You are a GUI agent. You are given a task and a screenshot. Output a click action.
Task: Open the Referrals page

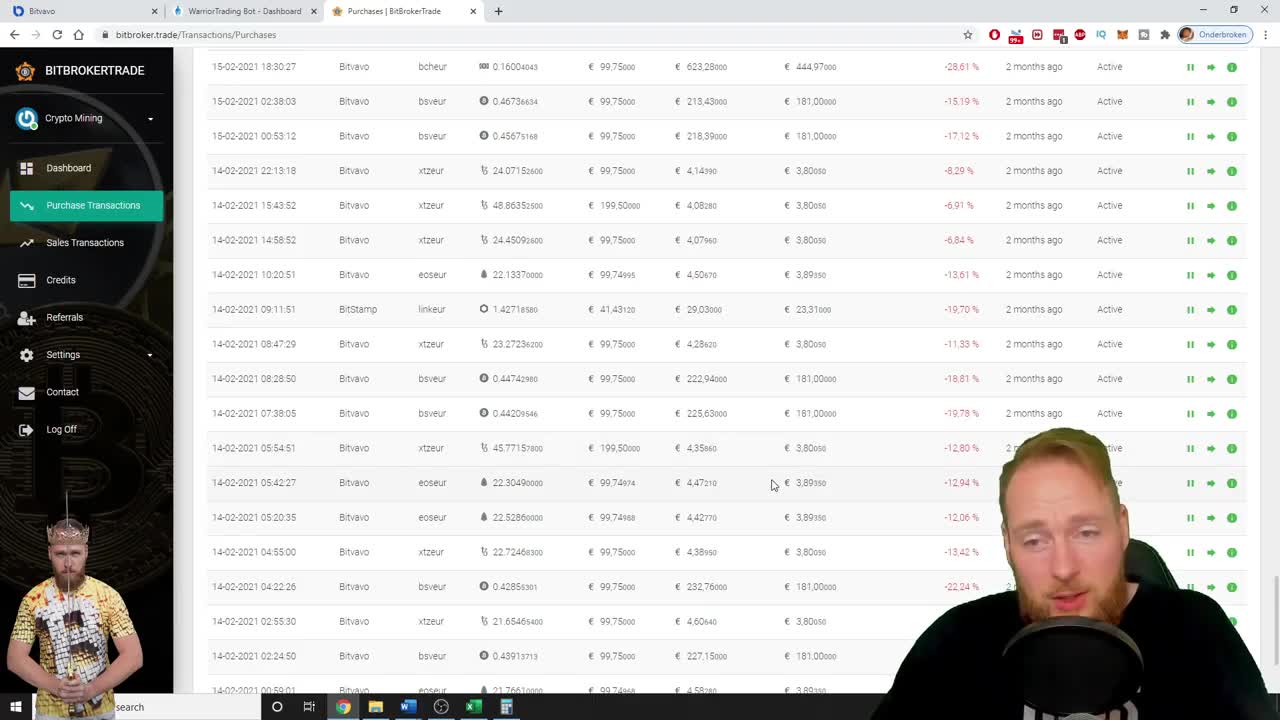(x=64, y=317)
